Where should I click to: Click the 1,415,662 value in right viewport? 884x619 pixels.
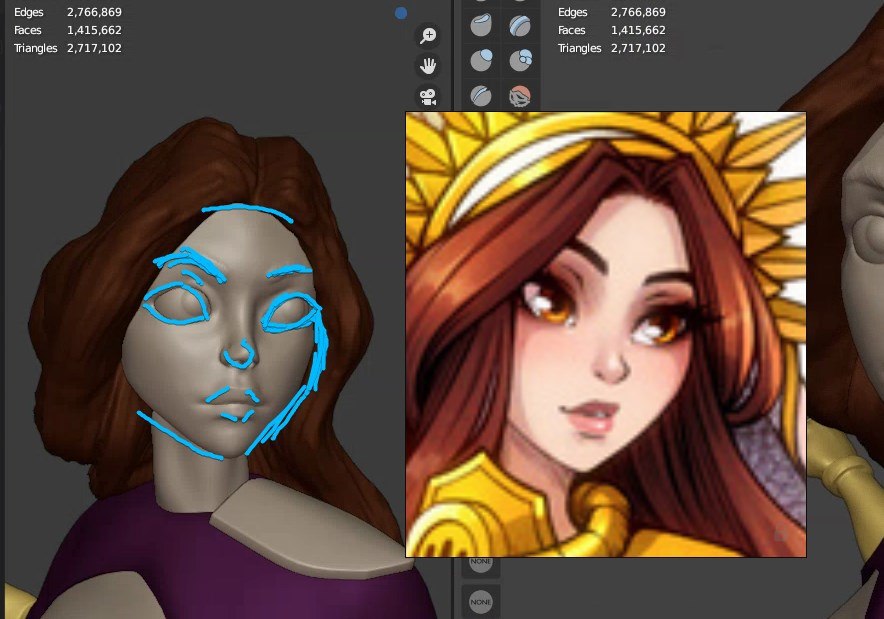point(638,30)
